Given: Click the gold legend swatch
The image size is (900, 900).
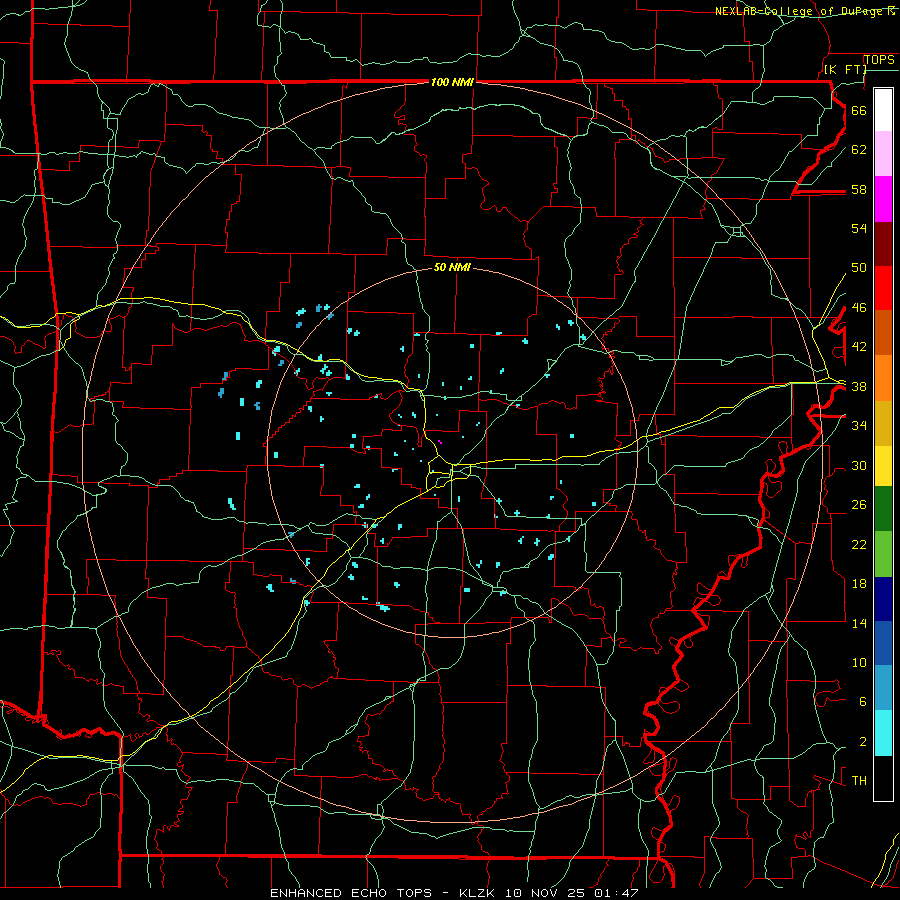Looking at the screenshot, I should click(x=883, y=424).
